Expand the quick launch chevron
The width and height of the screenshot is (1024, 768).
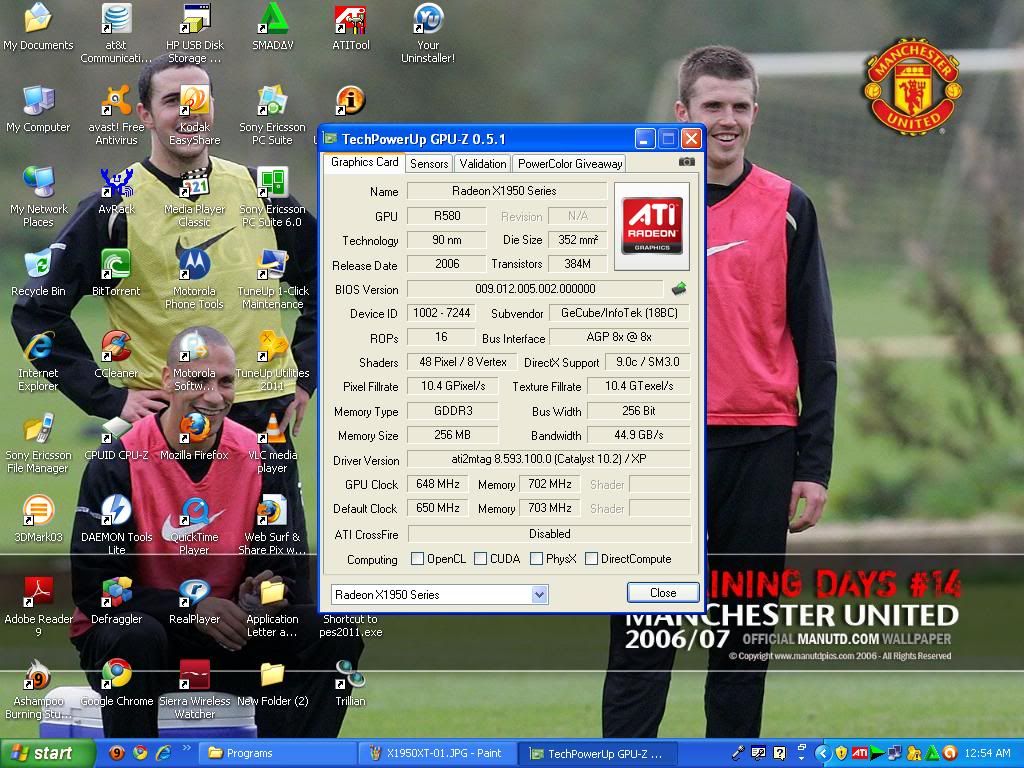186,748
